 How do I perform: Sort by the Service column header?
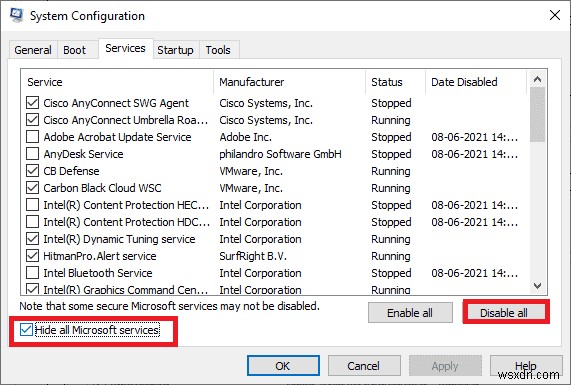(x=117, y=82)
